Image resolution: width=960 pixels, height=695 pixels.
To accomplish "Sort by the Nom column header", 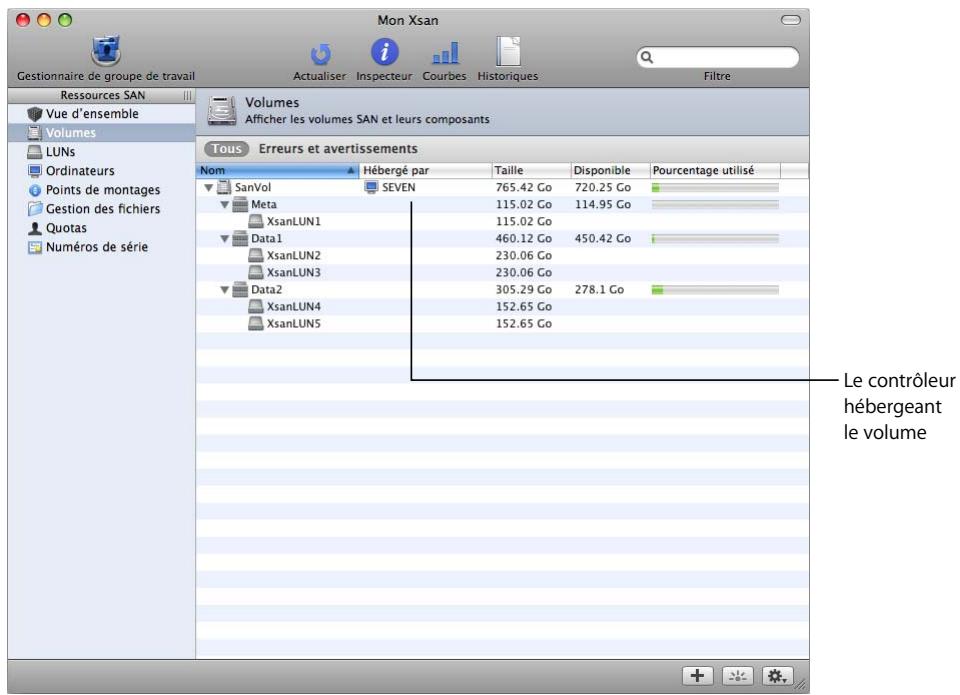I will pos(278,170).
